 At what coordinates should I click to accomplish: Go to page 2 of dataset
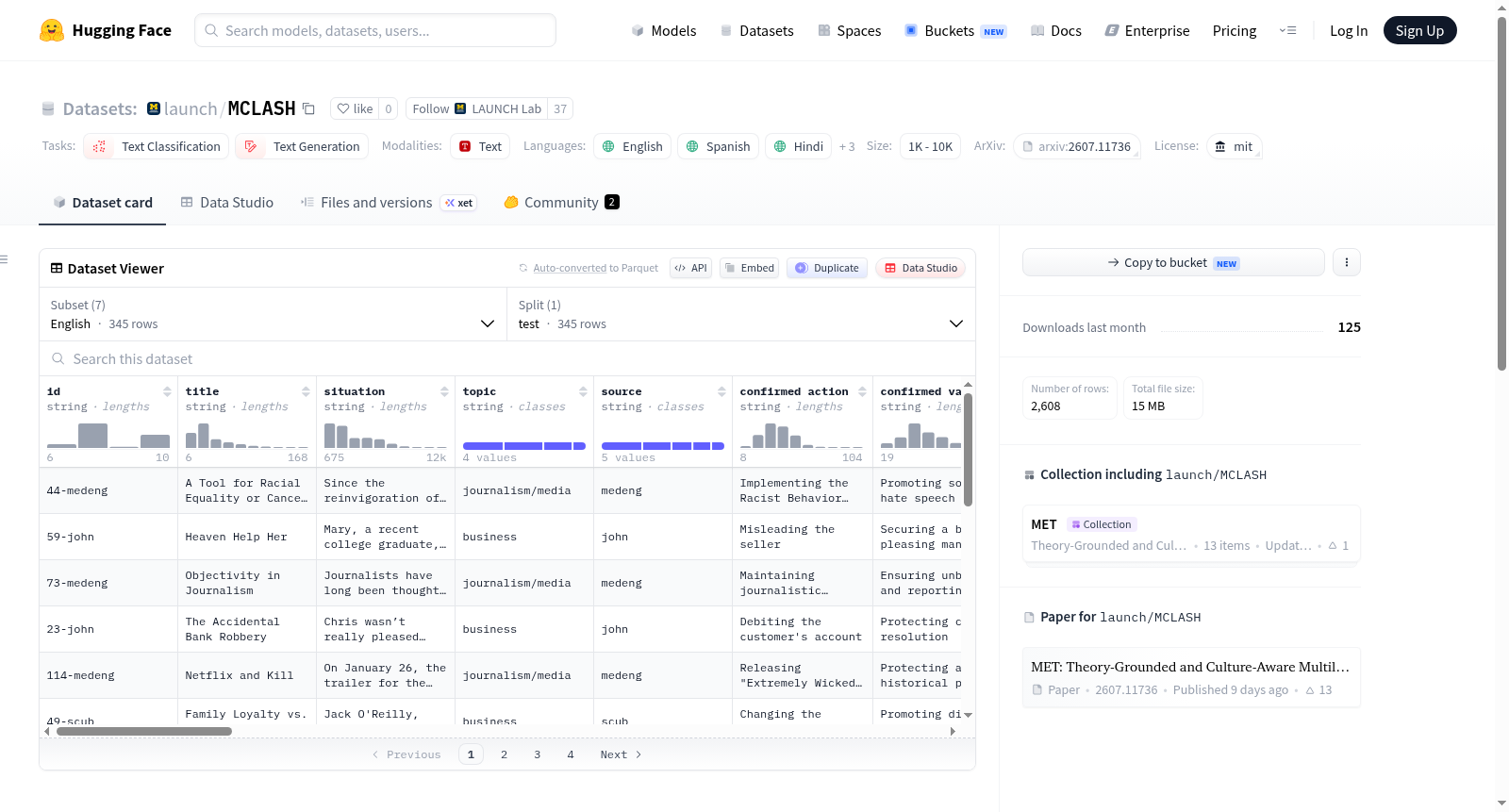(x=505, y=754)
